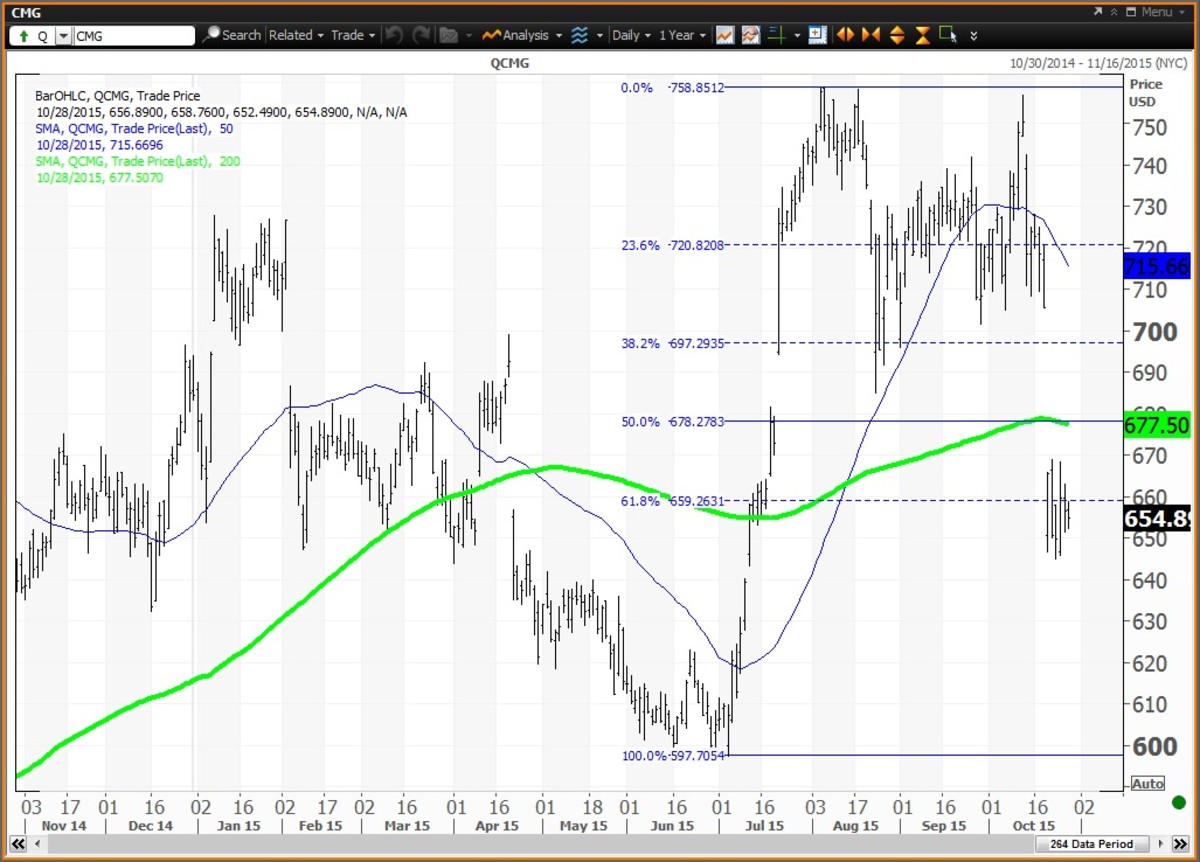This screenshot has width=1200, height=862.
Task: Click the horizontal expand arrows icon
Action: [x=845, y=35]
